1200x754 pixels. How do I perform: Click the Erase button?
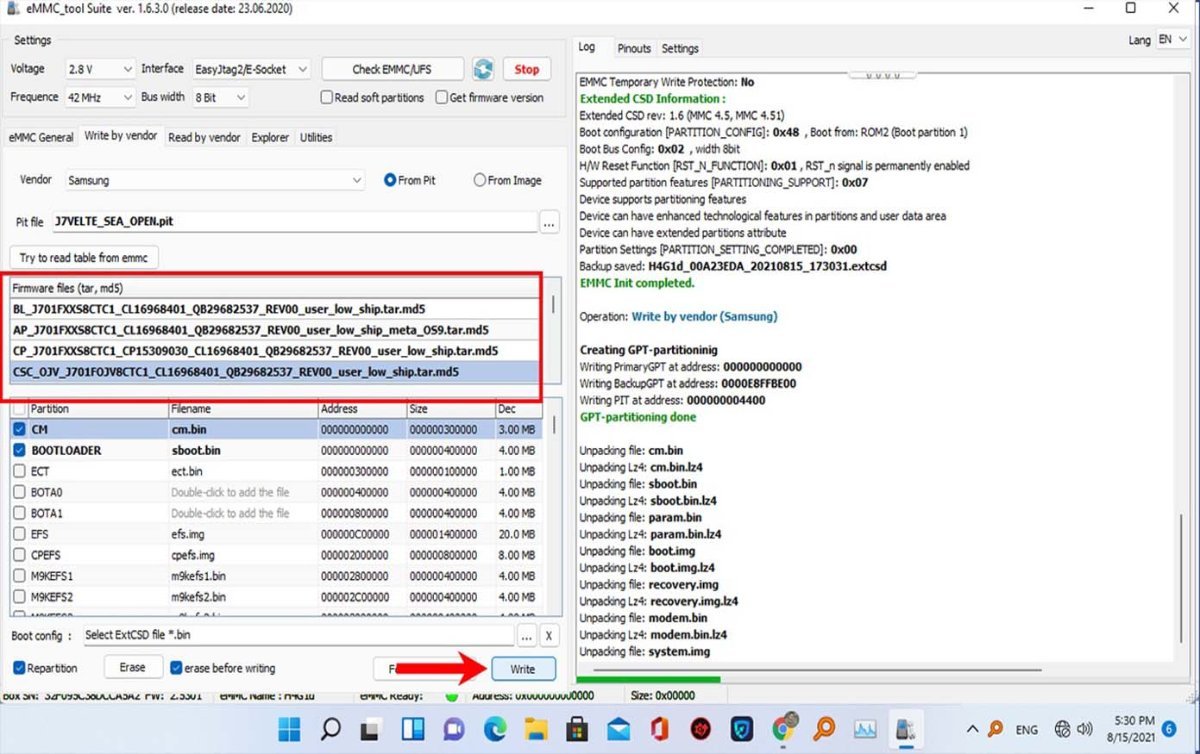click(x=132, y=667)
